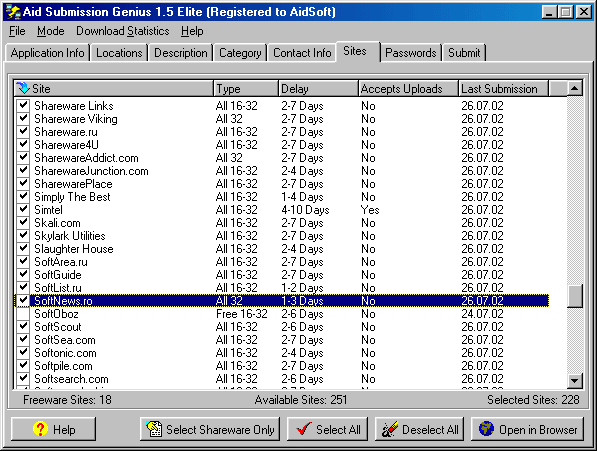Uncheck the Softsearch.com checkbox
Viewport: 597px width, 451px height.
coord(24,378)
